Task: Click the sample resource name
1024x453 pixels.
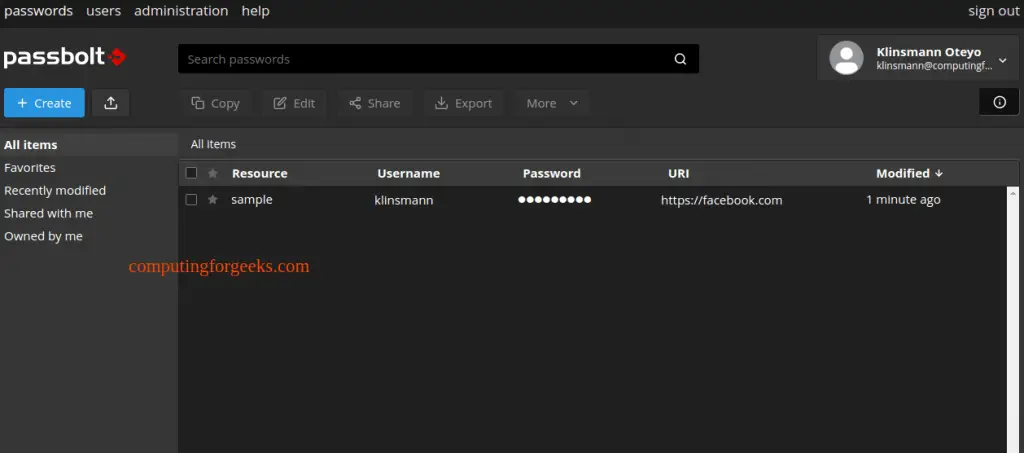Action: pyautogui.click(x=251, y=200)
